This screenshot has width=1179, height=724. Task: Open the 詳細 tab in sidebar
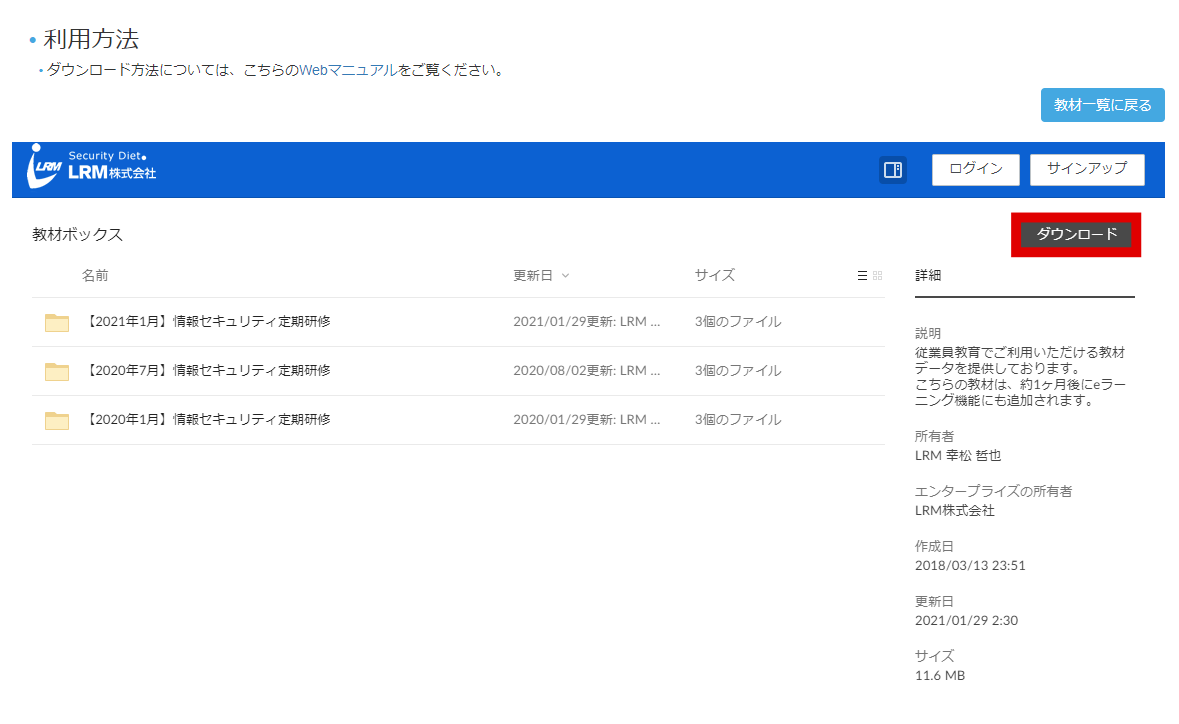pos(928,275)
